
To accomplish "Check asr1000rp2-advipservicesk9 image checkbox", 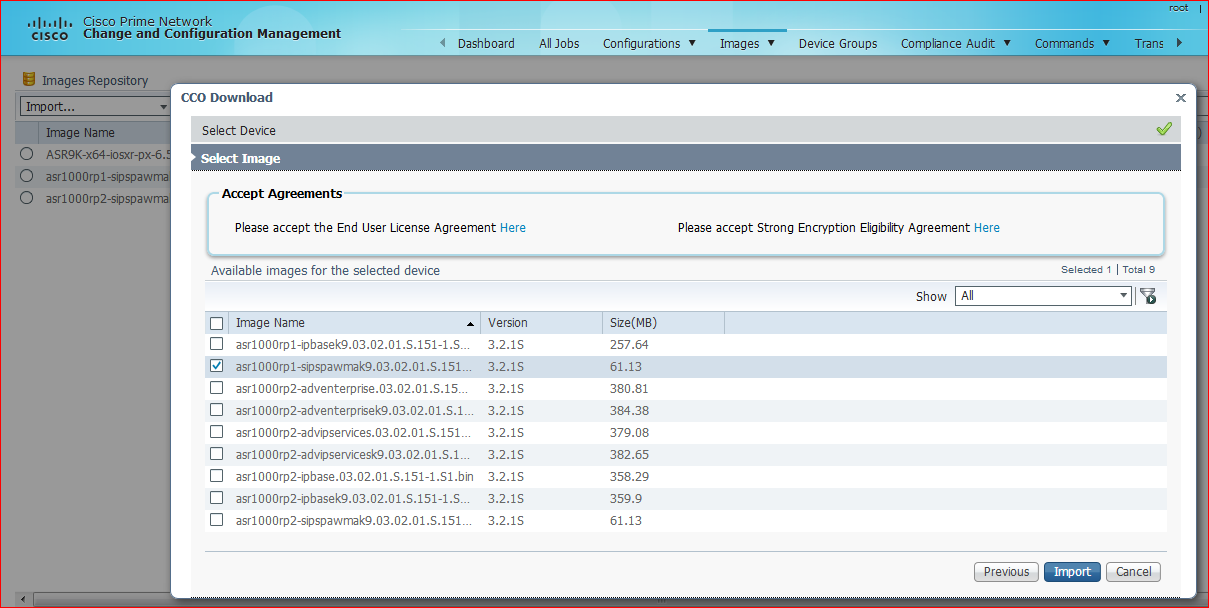I will (x=216, y=454).
